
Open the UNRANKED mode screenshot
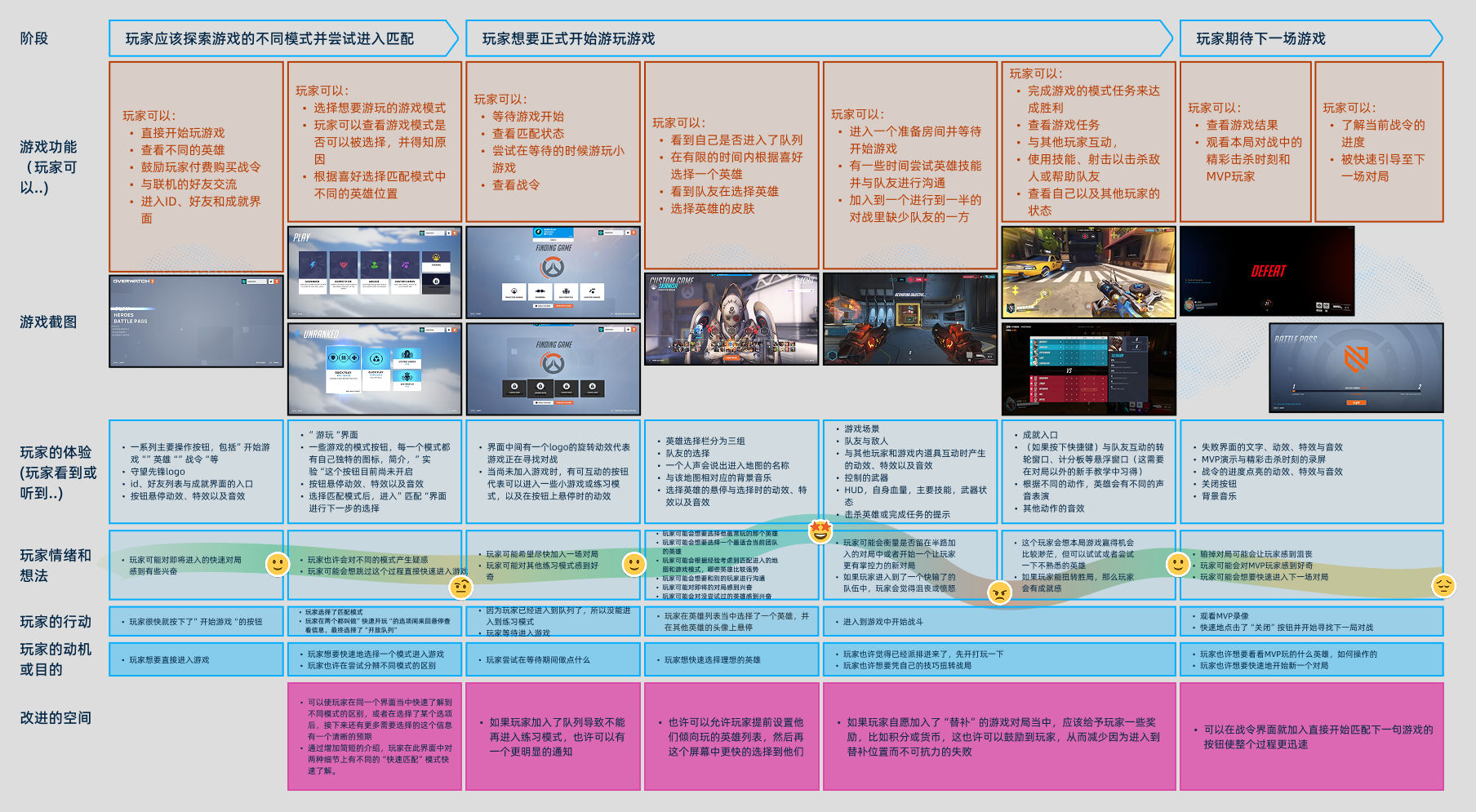pos(375,369)
